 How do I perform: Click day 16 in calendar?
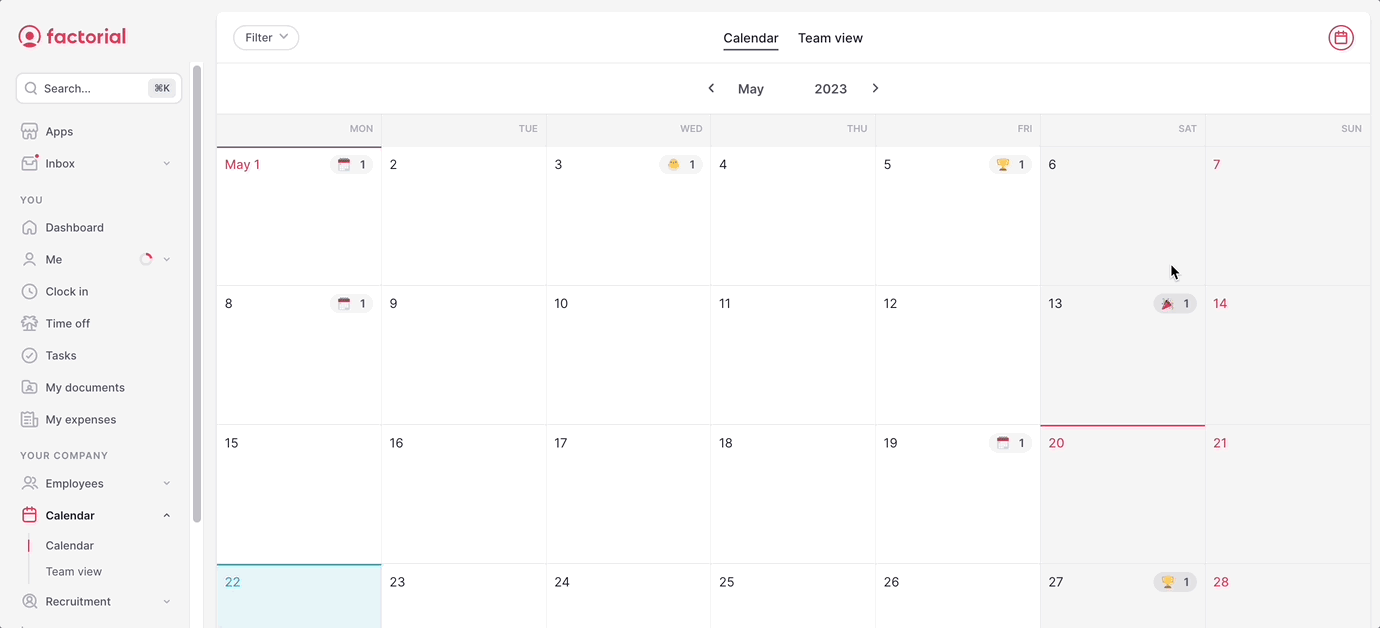463,494
